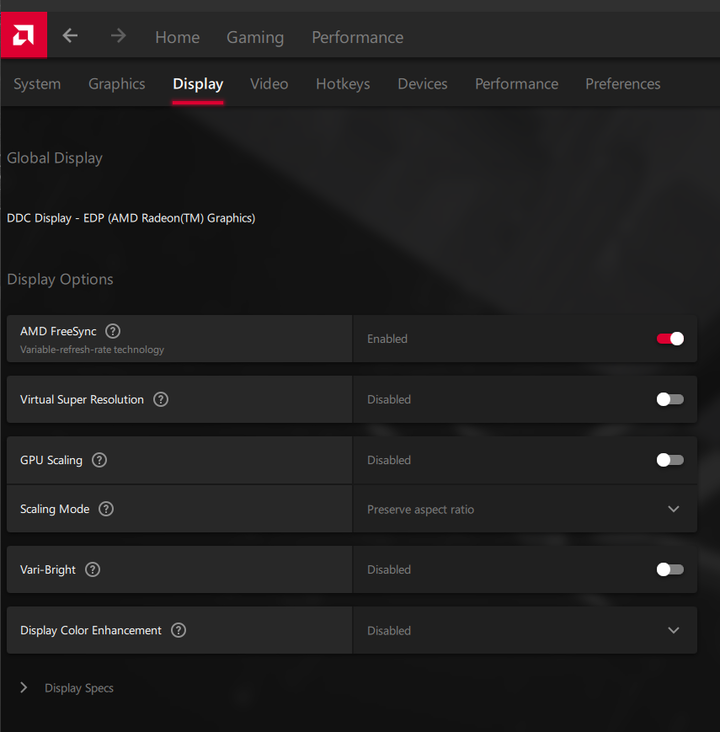Screen dimensions: 720x732
Task: Switch to the Preferences tab
Action: coord(623,84)
